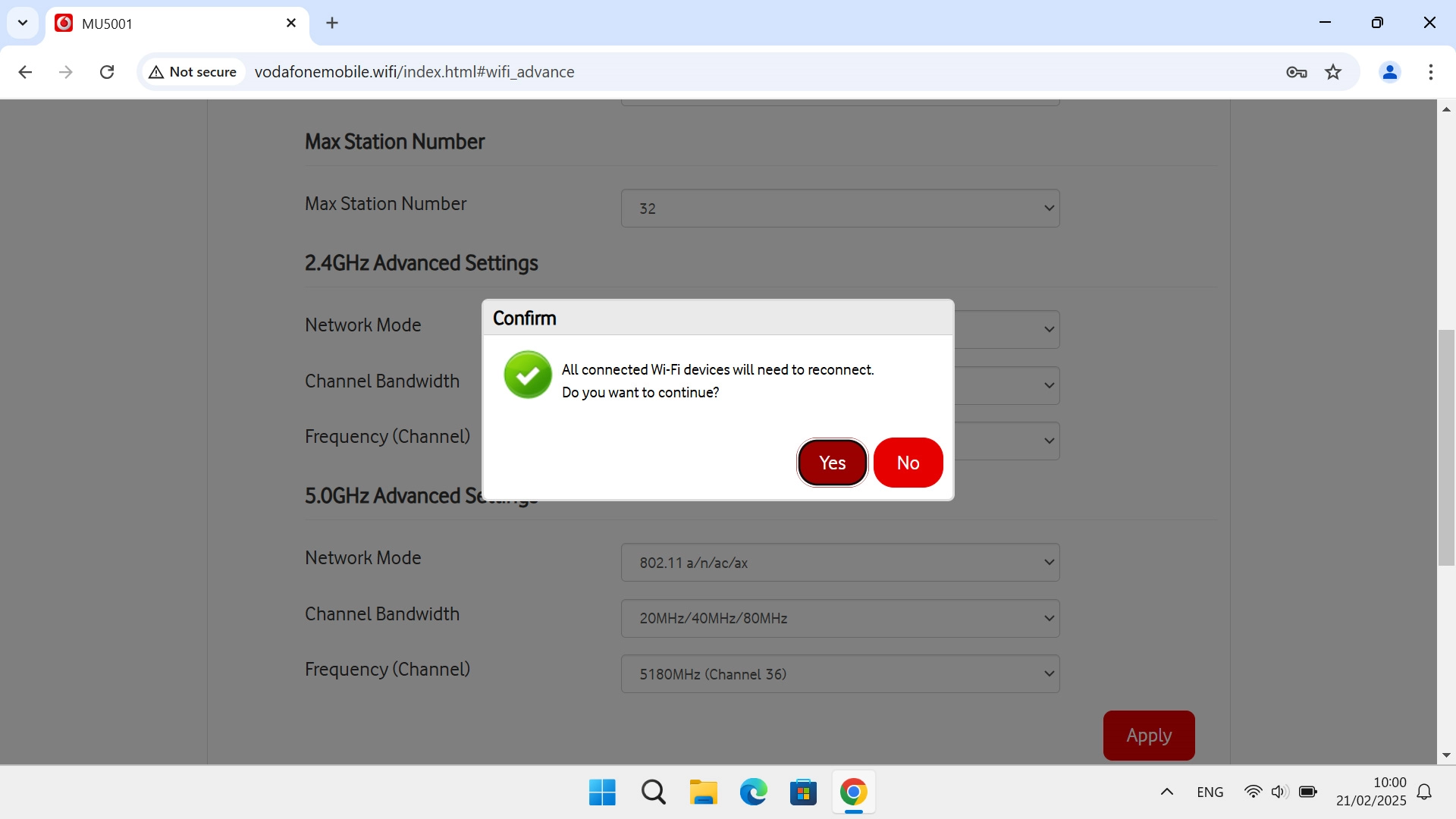1456x819 pixels.
Task: Open the Max Station Number dropdown
Action: (x=839, y=209)
